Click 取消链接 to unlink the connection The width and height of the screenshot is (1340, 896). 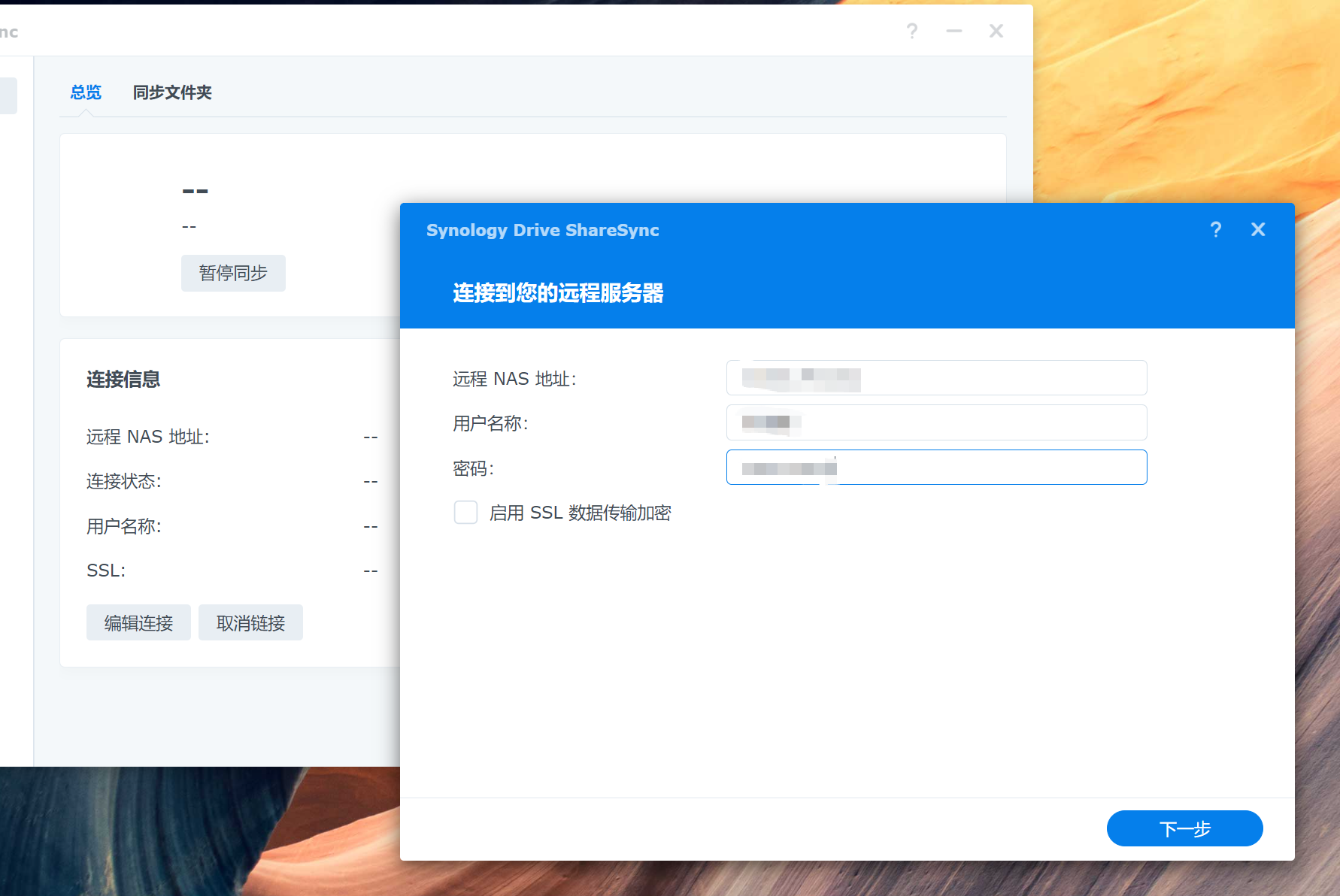coord(250,622)
